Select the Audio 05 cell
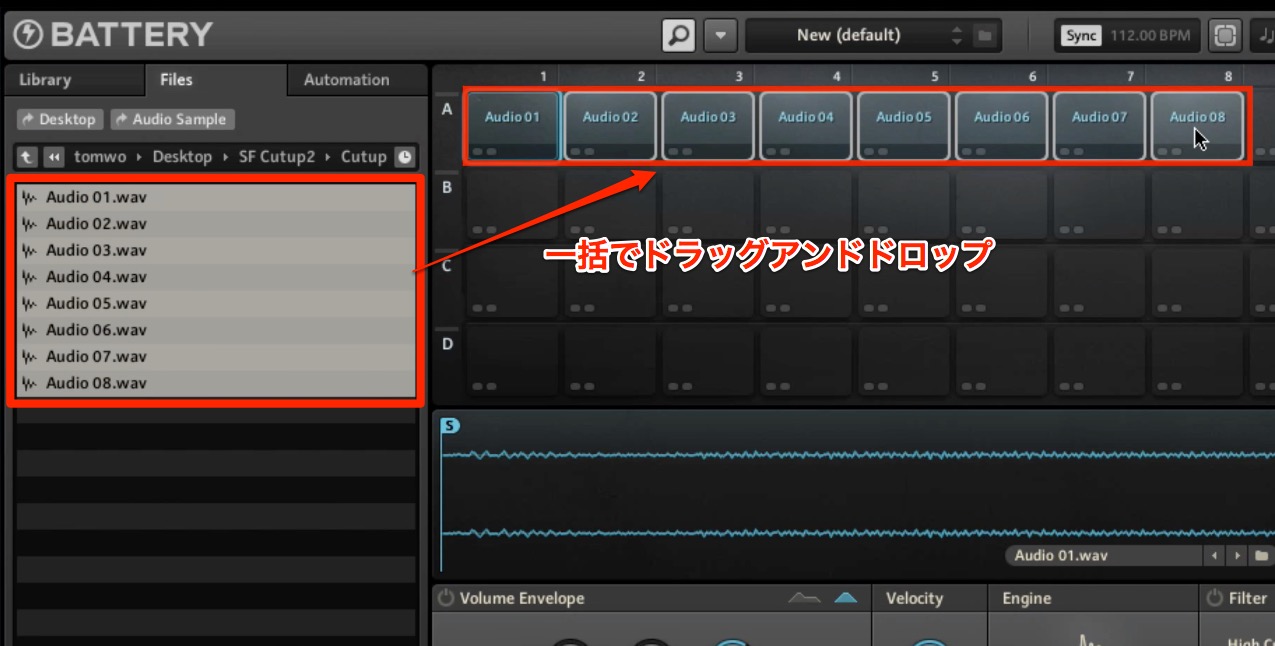The height and width of the screenshot is (646, 1275). (904, 126)
